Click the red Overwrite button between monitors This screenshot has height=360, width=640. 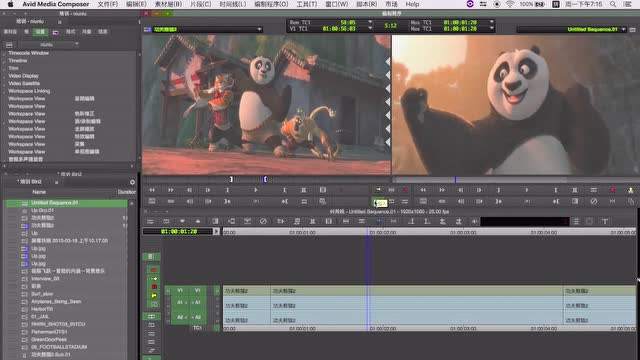405,190
